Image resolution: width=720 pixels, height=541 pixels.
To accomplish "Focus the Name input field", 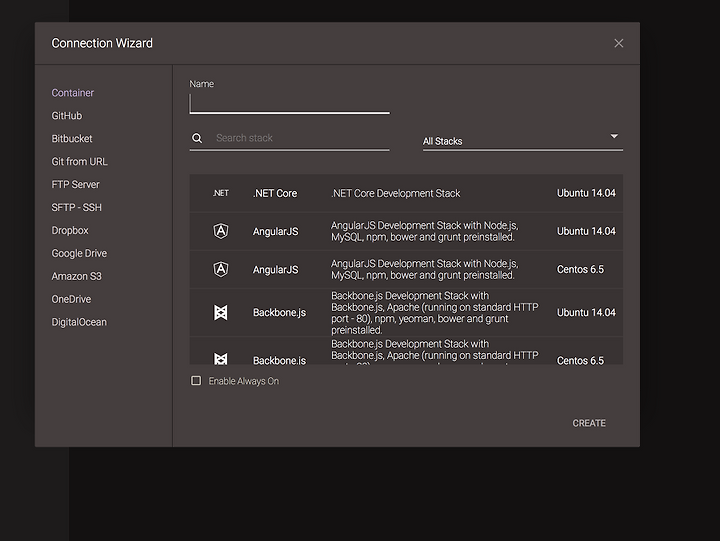I will click(x=289, y=104).
